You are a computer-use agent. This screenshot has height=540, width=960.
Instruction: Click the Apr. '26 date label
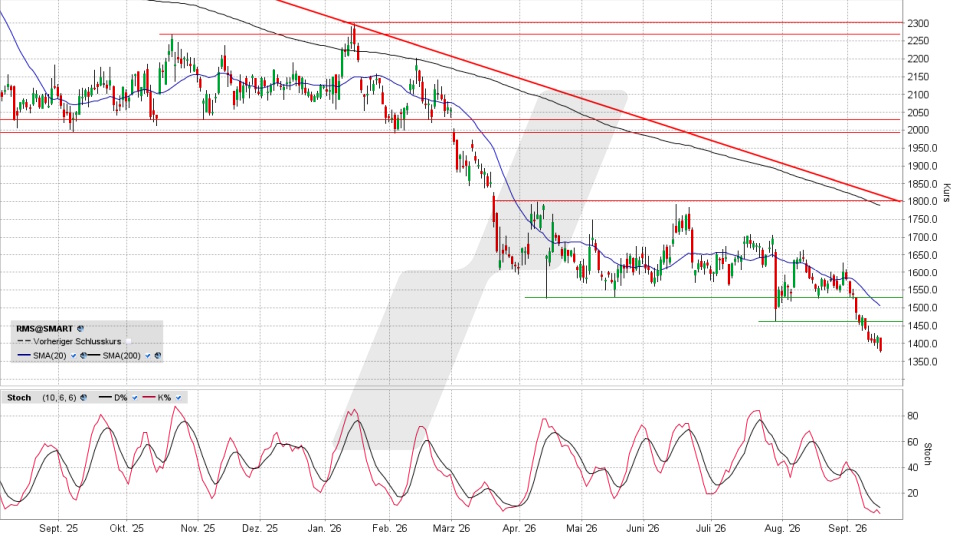519,528
